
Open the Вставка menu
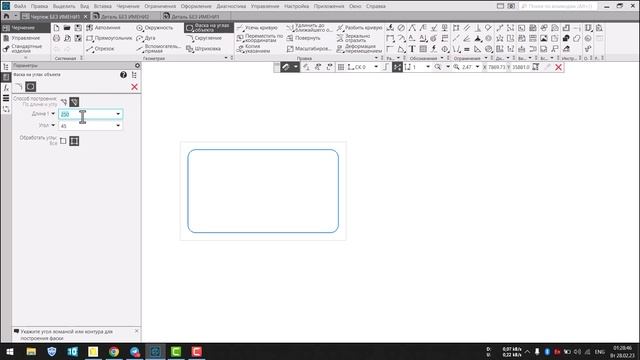pos(102,6)
